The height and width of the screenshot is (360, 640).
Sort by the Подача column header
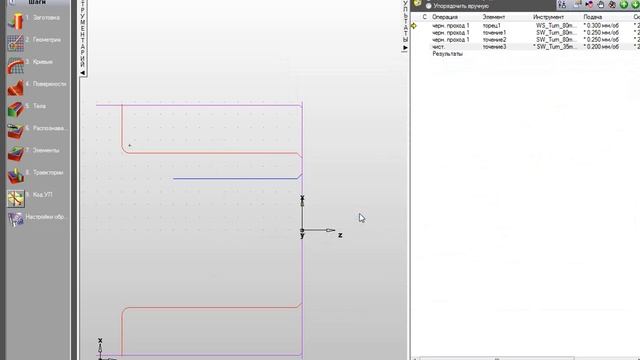pos(593,17)
